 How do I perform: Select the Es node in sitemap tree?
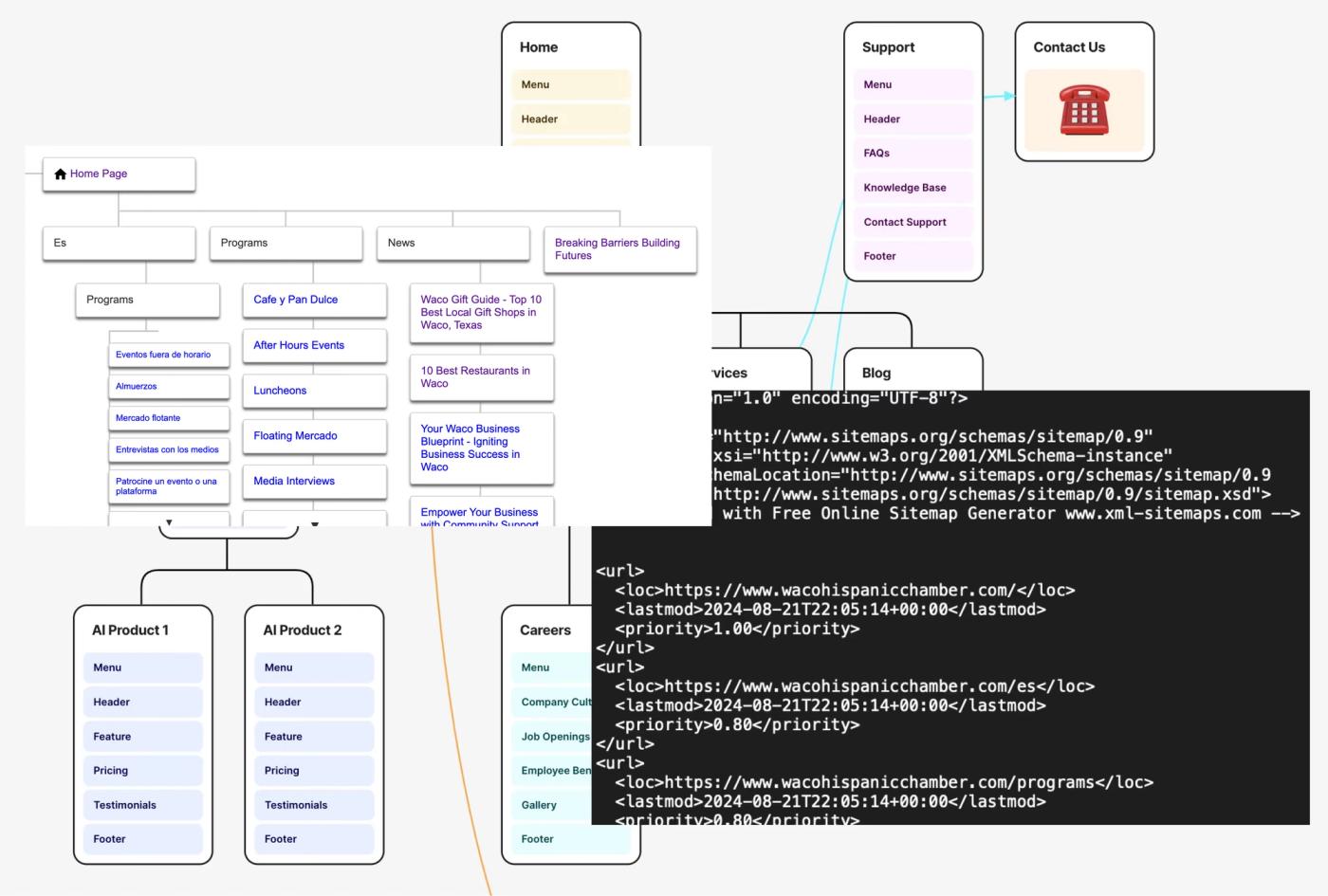pos(119,244)
